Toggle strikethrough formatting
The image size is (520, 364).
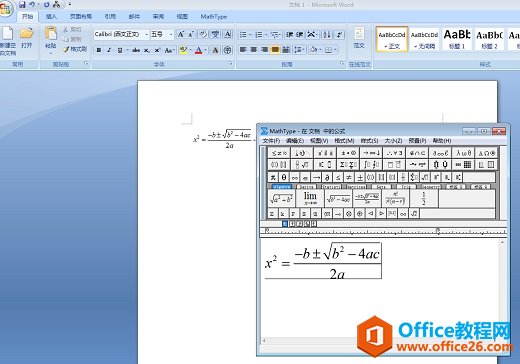coord(136,50)
